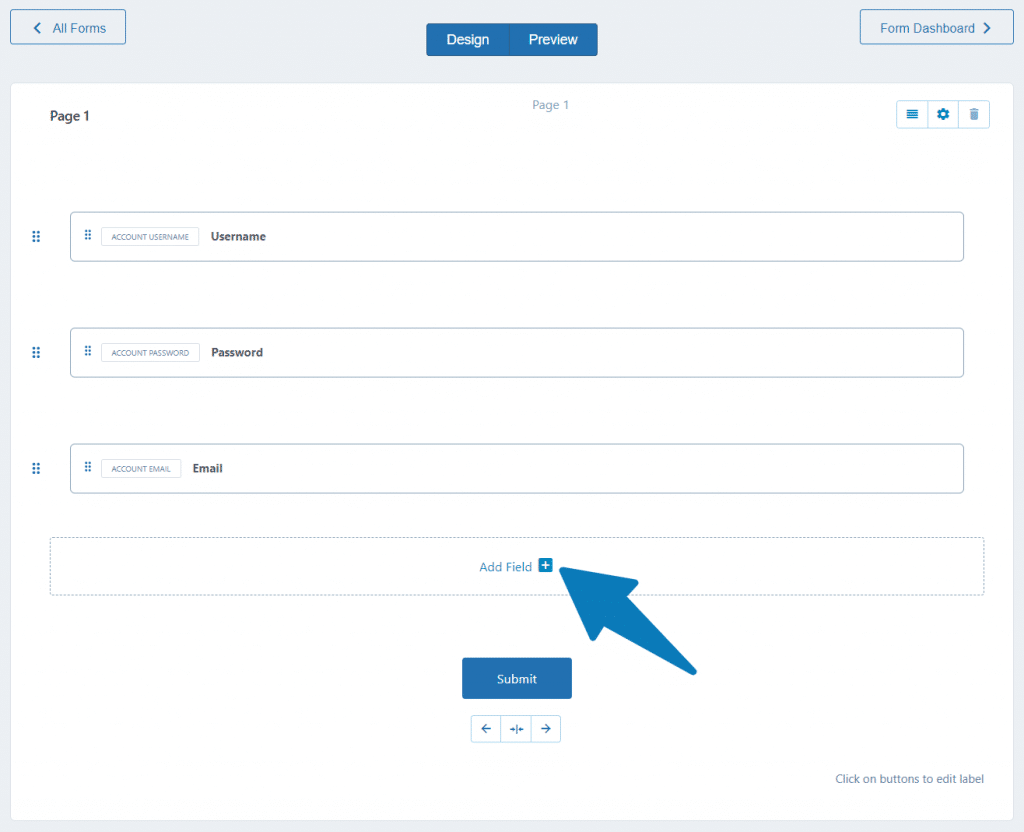Select the Design tab

coord(467,39)
